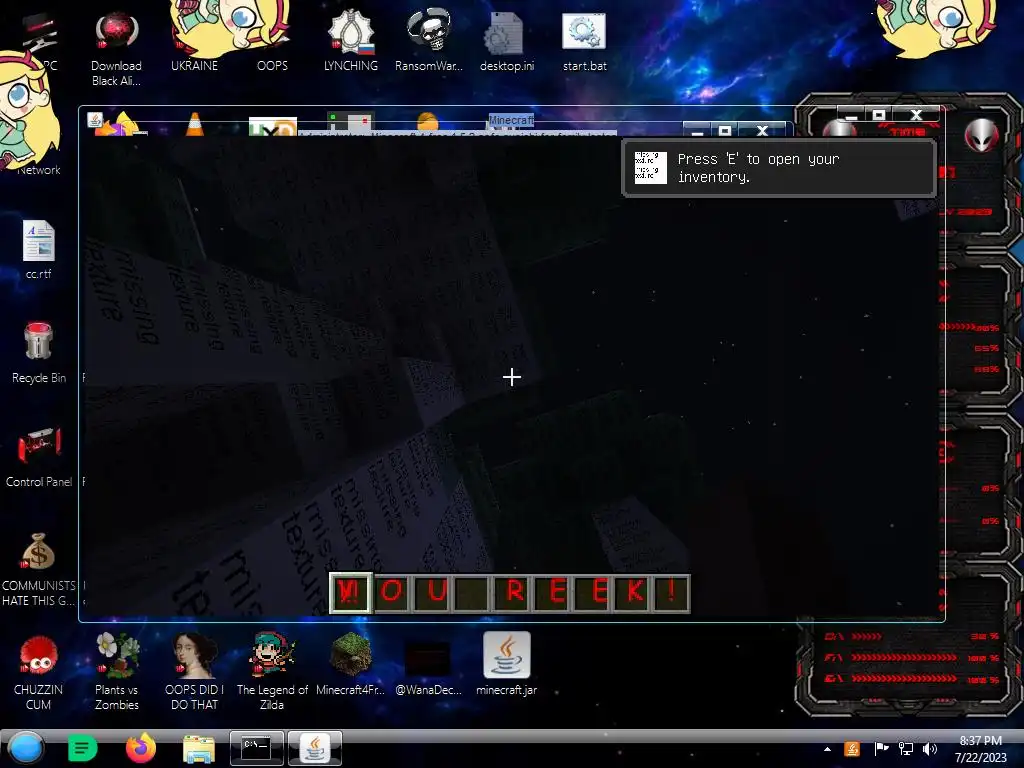Switch to the Command Prompt taskbar button
Screen dimensions: 1024x768
[257, 748]
